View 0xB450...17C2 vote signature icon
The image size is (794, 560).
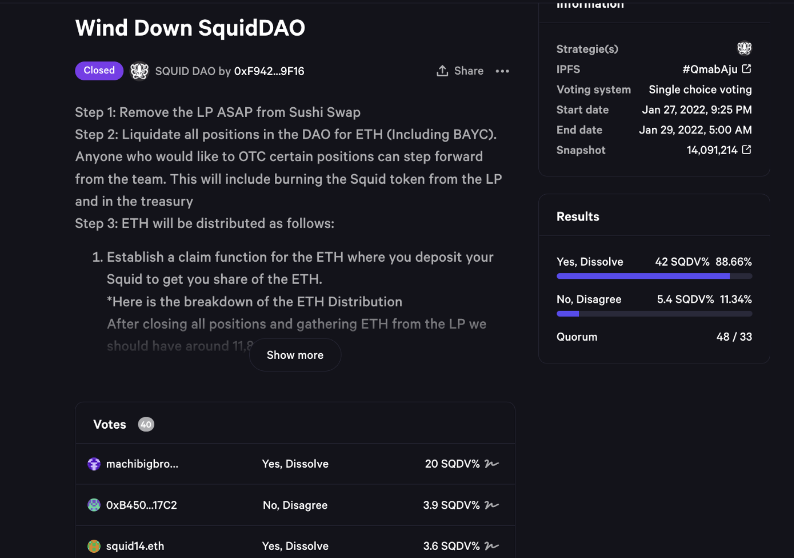coord(492,505)
